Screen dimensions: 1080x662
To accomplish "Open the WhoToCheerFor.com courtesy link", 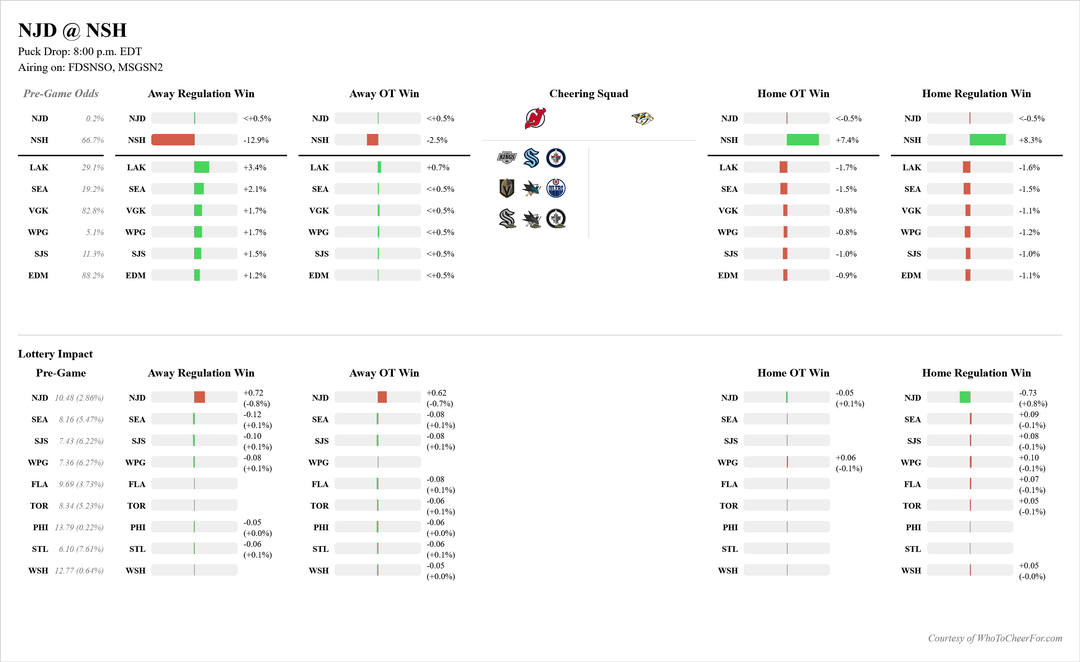I will pyautogui.click(x=995, y=638).
